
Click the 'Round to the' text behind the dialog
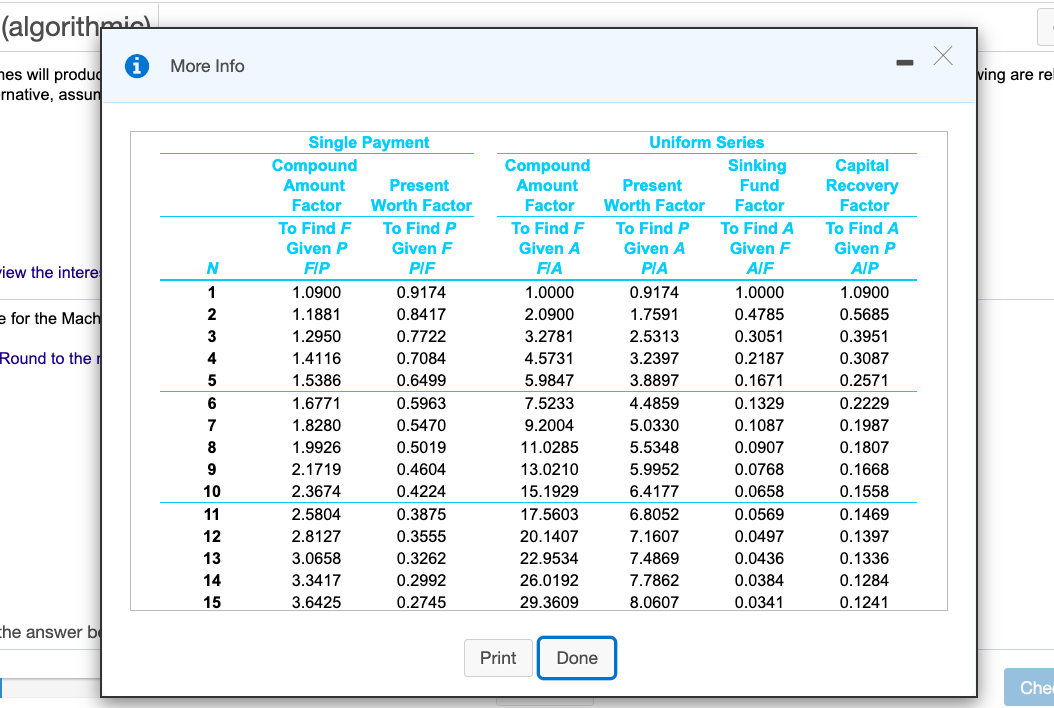(x=46, y=358)
